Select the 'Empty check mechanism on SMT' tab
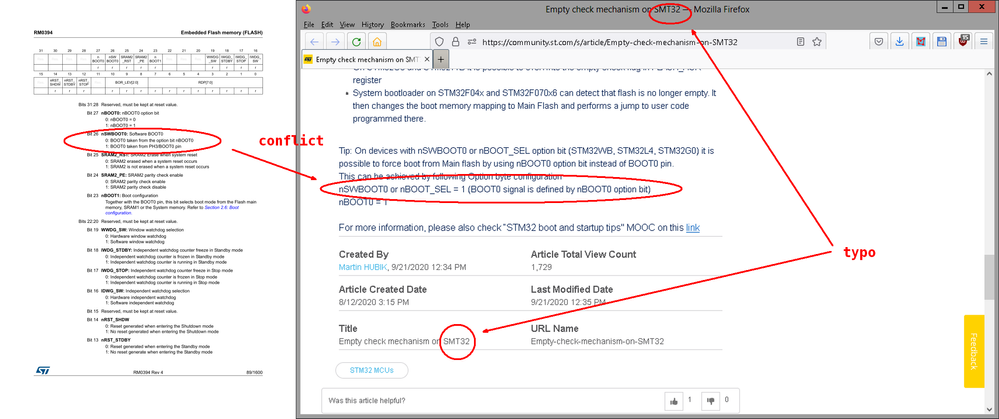 pyautogui.click(x=366, y=59)
